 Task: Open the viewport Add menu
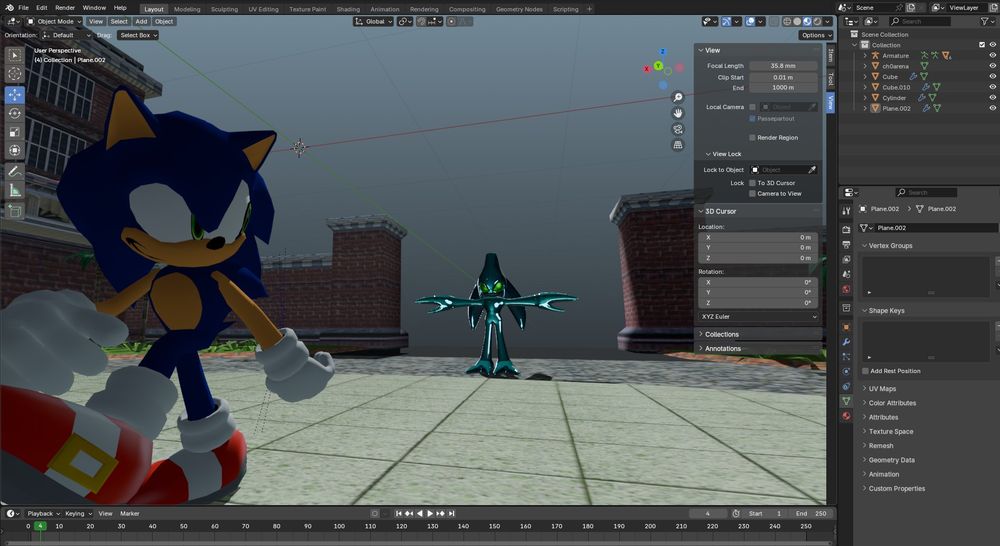coord(141,21)
